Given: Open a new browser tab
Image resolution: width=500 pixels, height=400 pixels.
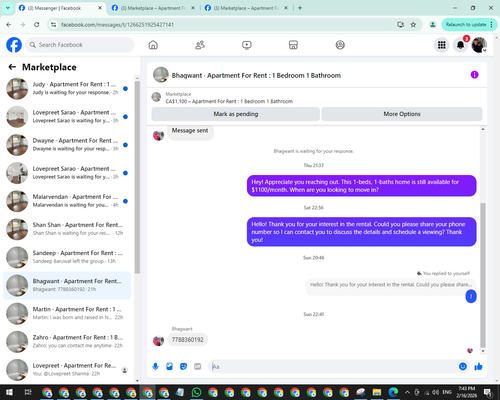Looking at the screenshot, I should (x=300, y=8).
